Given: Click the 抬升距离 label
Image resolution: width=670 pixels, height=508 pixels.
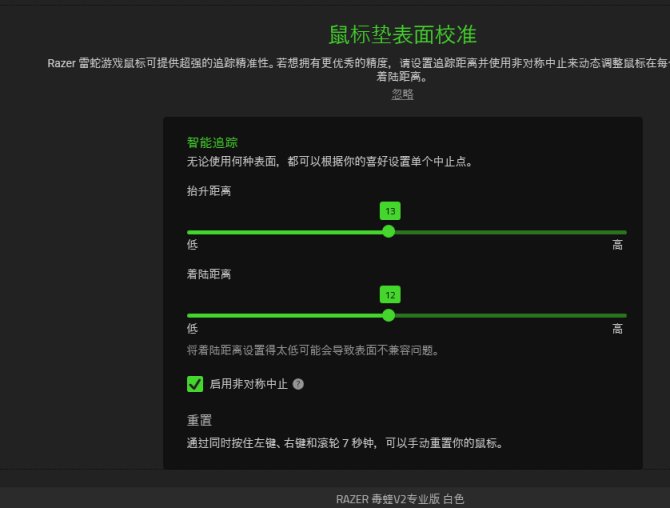Looking at the screenshot, I should tap(209, 191).
